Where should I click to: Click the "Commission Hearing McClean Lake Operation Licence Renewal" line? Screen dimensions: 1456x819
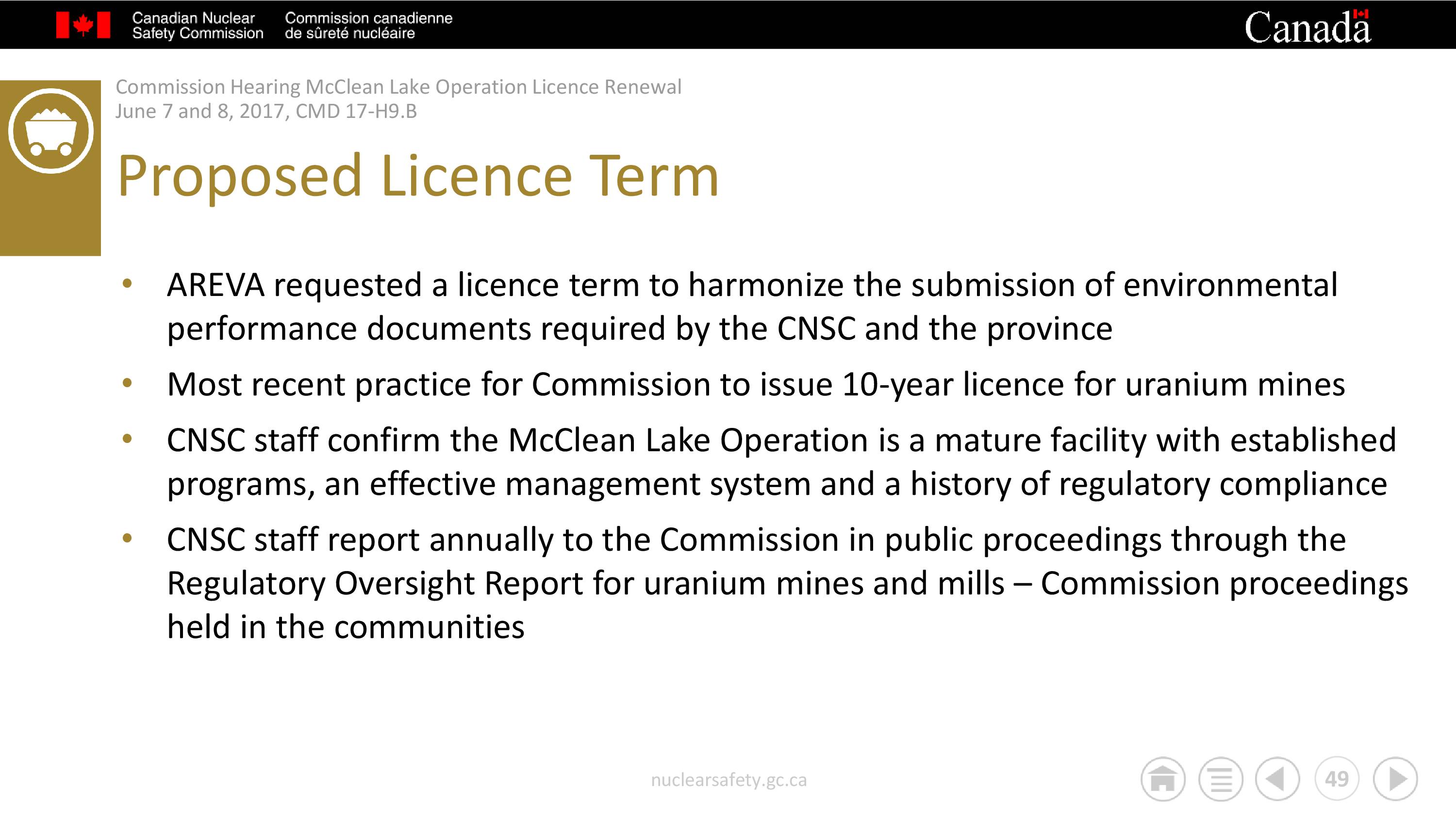click(398, 86)
